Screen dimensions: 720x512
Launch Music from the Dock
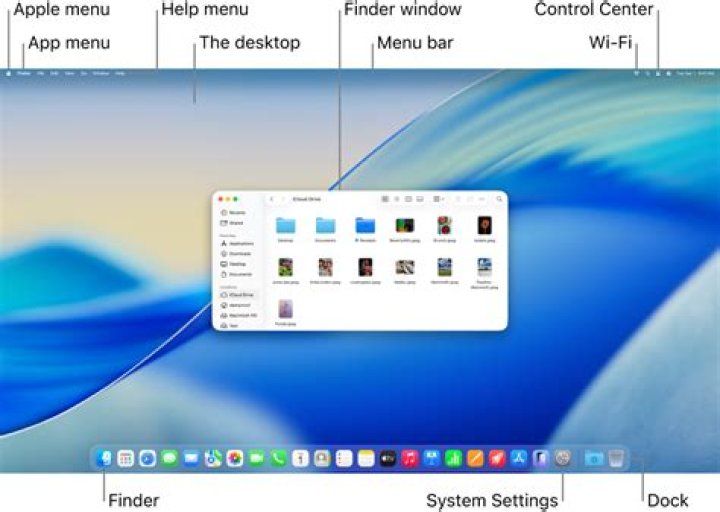coord(410,458)
